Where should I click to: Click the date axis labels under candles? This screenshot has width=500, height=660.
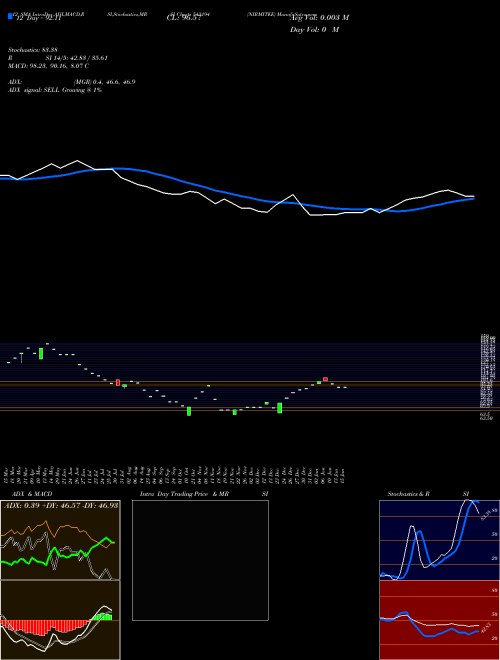(176, 475)
